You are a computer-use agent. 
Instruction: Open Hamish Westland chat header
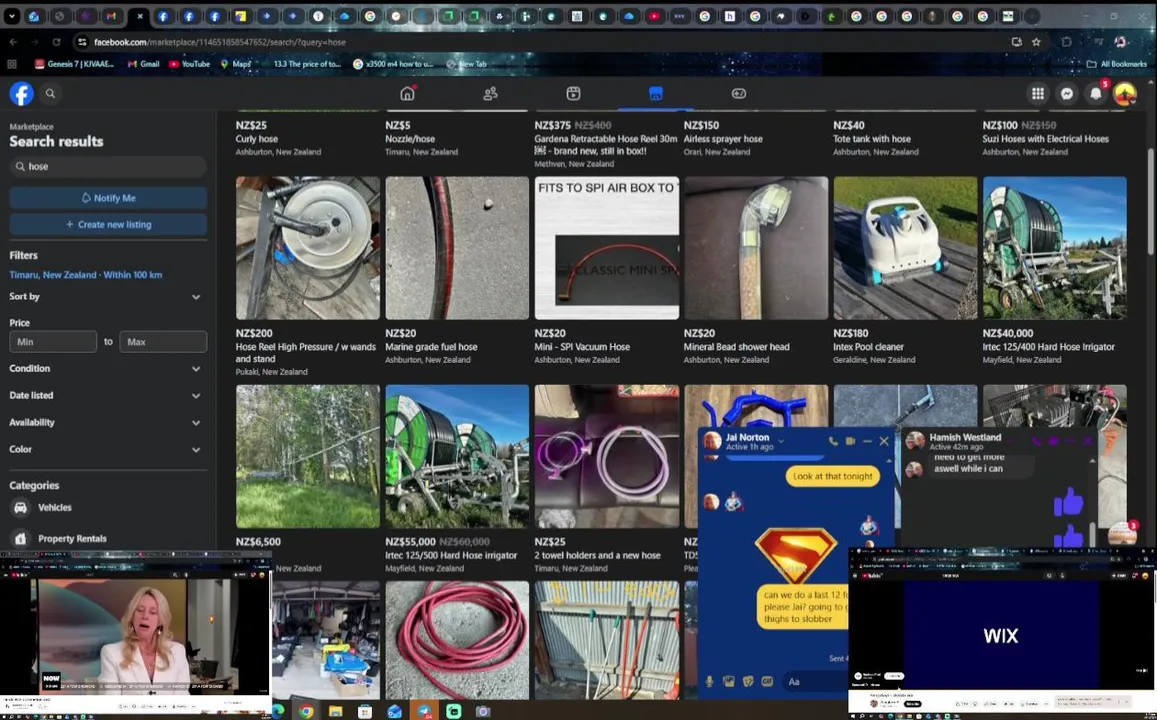pos(966,441)
